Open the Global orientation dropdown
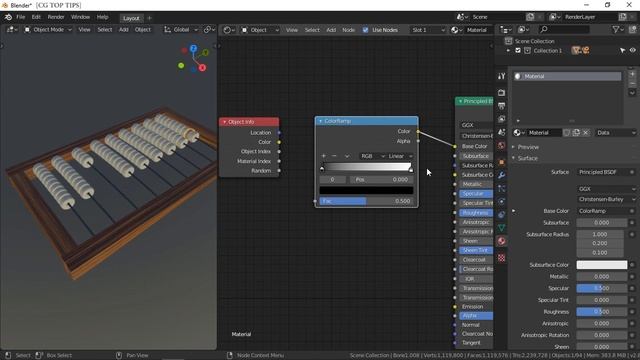The width and height of the screenshot is (640, 360). 181,30
